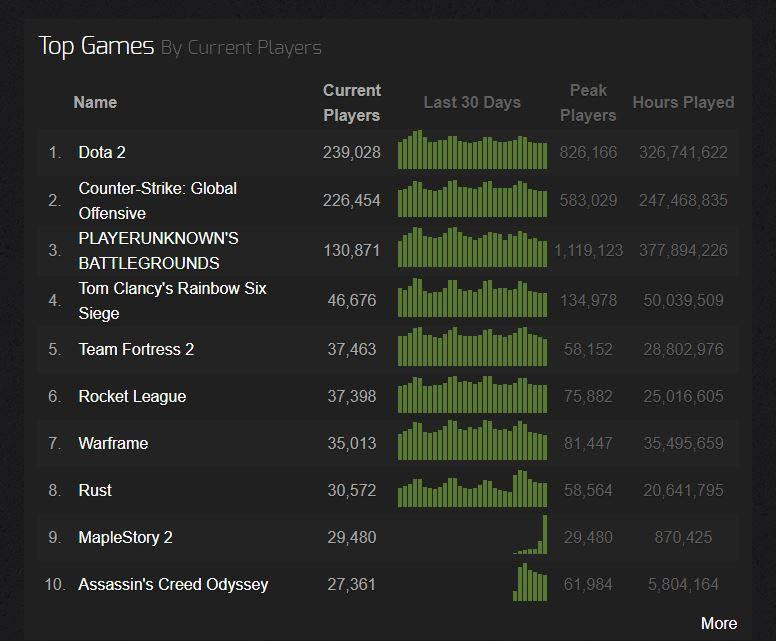Click peak players value 61,984

coord(588,584)
